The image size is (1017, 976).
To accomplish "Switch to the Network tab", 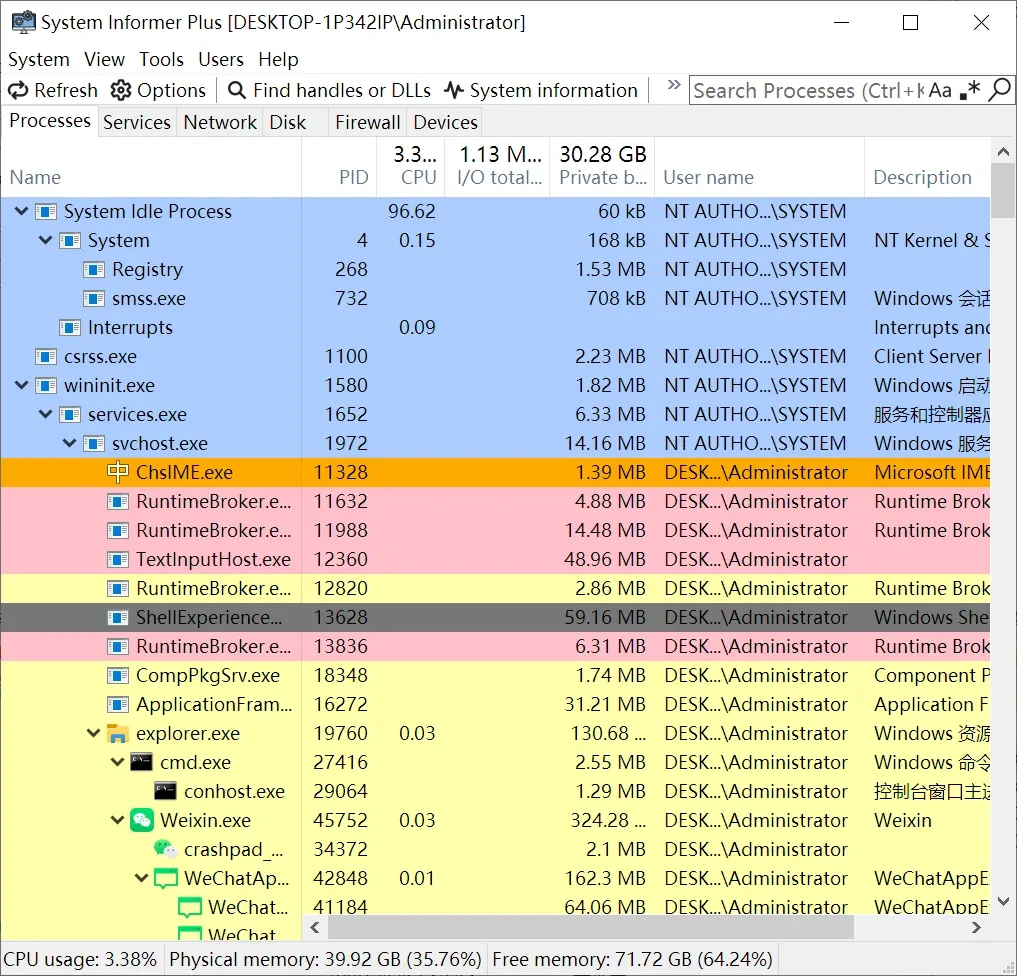I will [220, 122].
